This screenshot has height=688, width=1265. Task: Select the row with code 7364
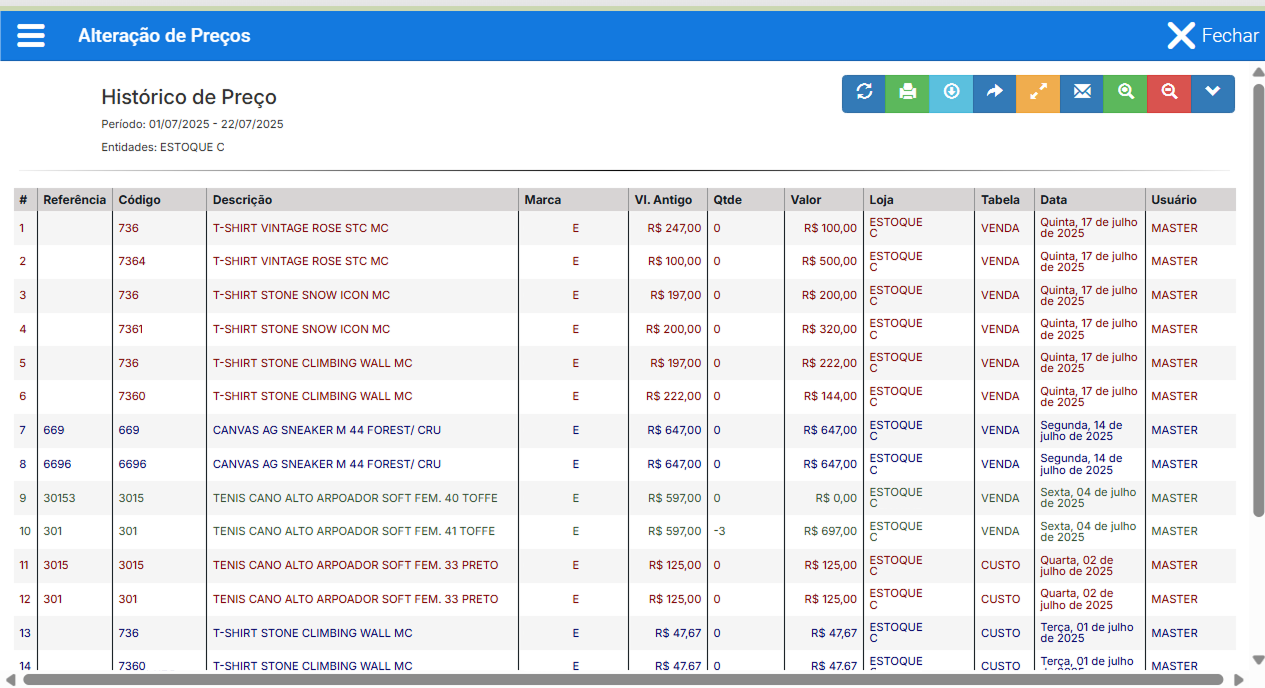[625, 262]
